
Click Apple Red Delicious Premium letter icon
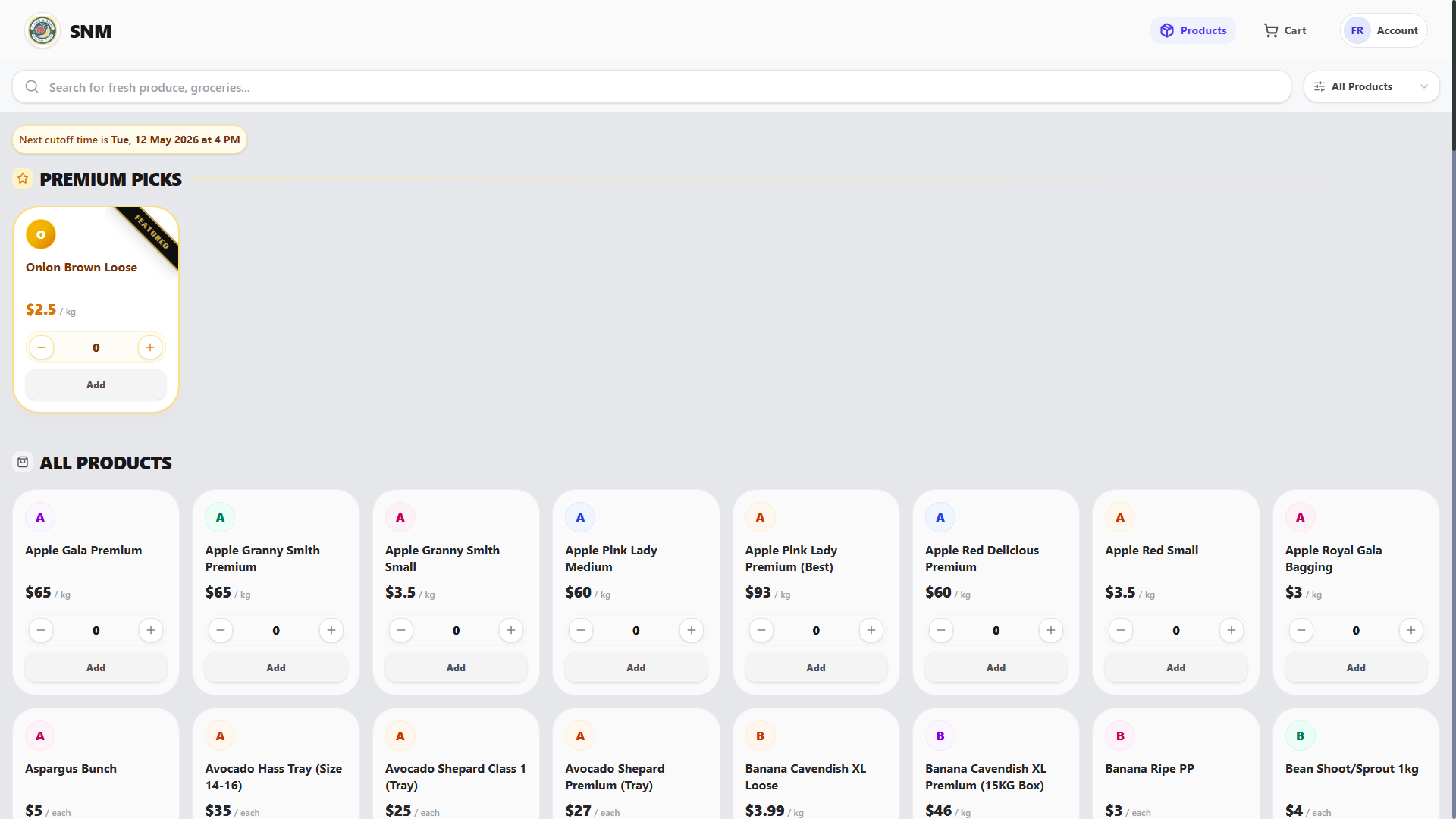tap(940, 517)
